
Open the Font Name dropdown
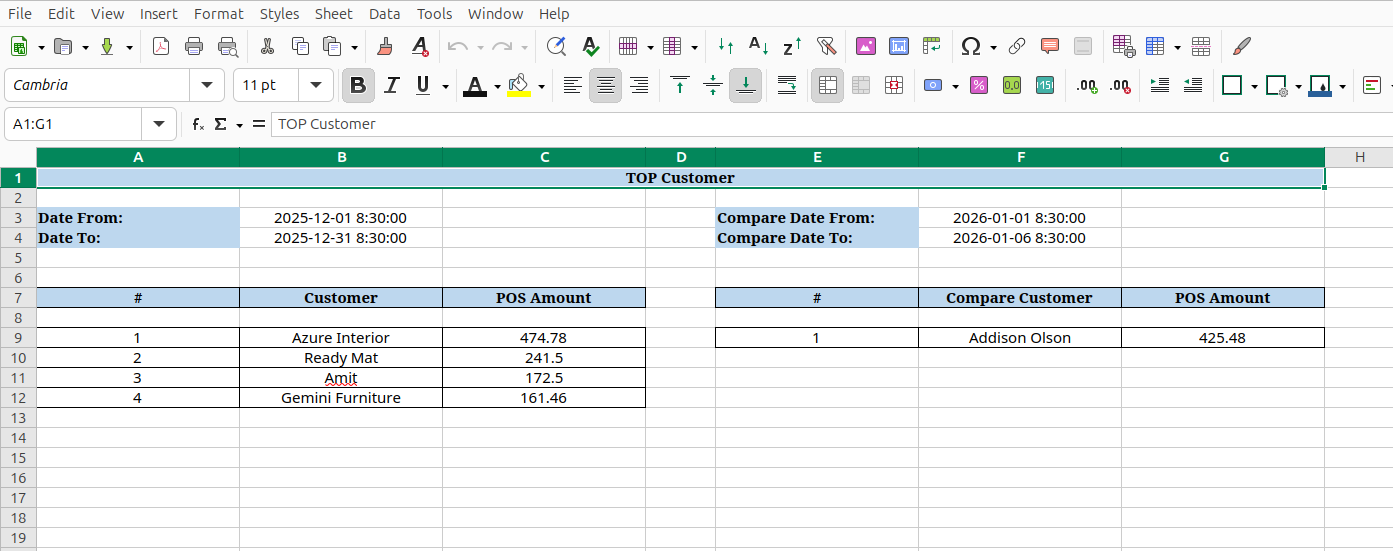pyautogui.click(x=206, y=86)
